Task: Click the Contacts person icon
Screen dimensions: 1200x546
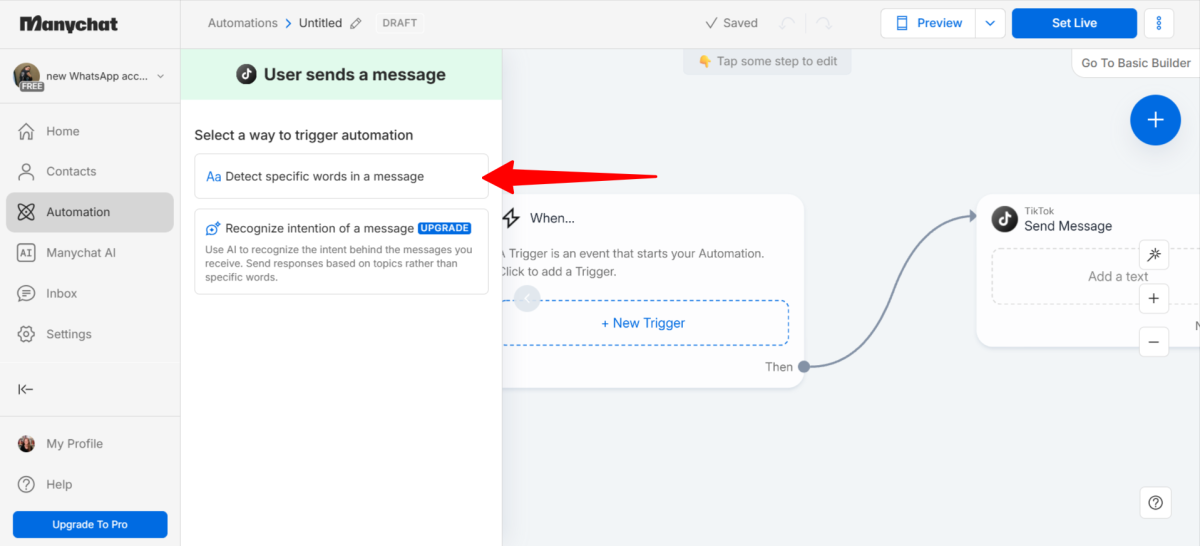Action: (27, 171)
